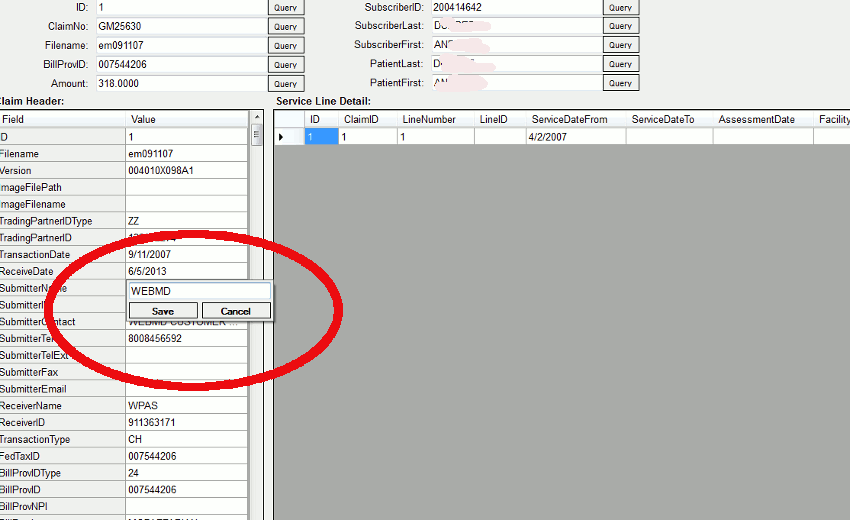Click Query button next to PatientLast
This screenshot has width=850, height=520.
(x=620, y=64)
